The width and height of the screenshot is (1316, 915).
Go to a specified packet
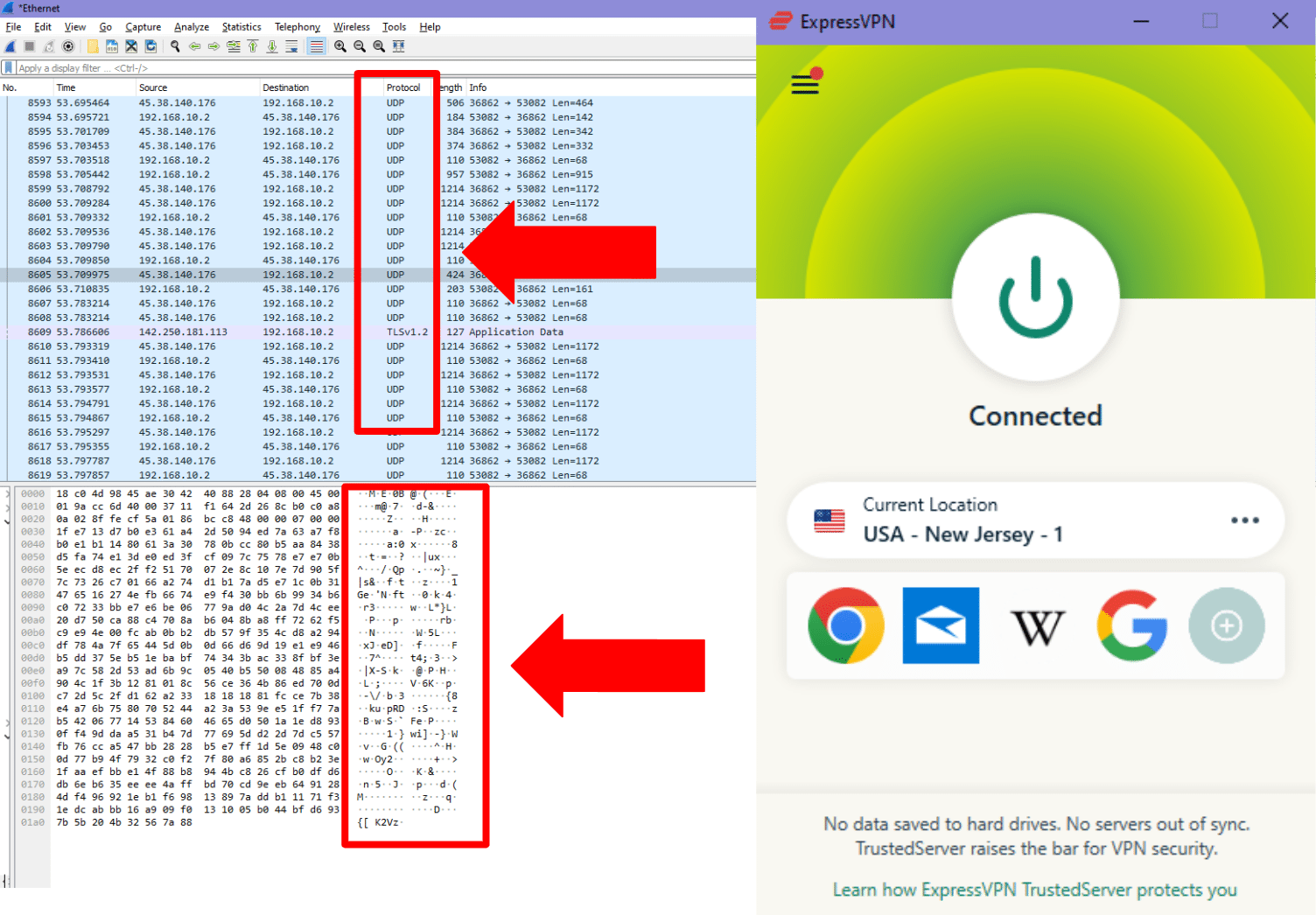pyautogui.click(x=234, y=46)
